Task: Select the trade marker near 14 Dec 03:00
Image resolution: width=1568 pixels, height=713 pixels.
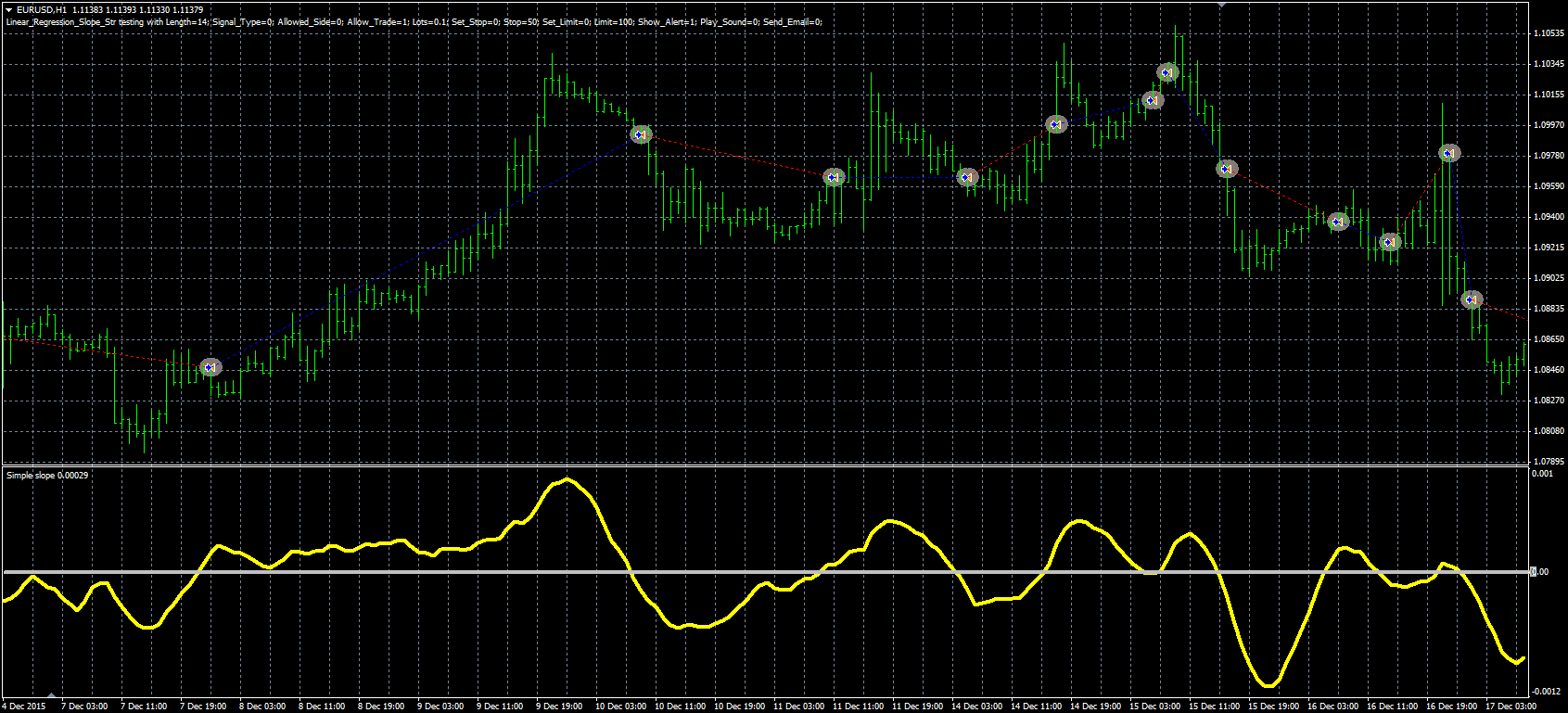Action: pos(967,176)
